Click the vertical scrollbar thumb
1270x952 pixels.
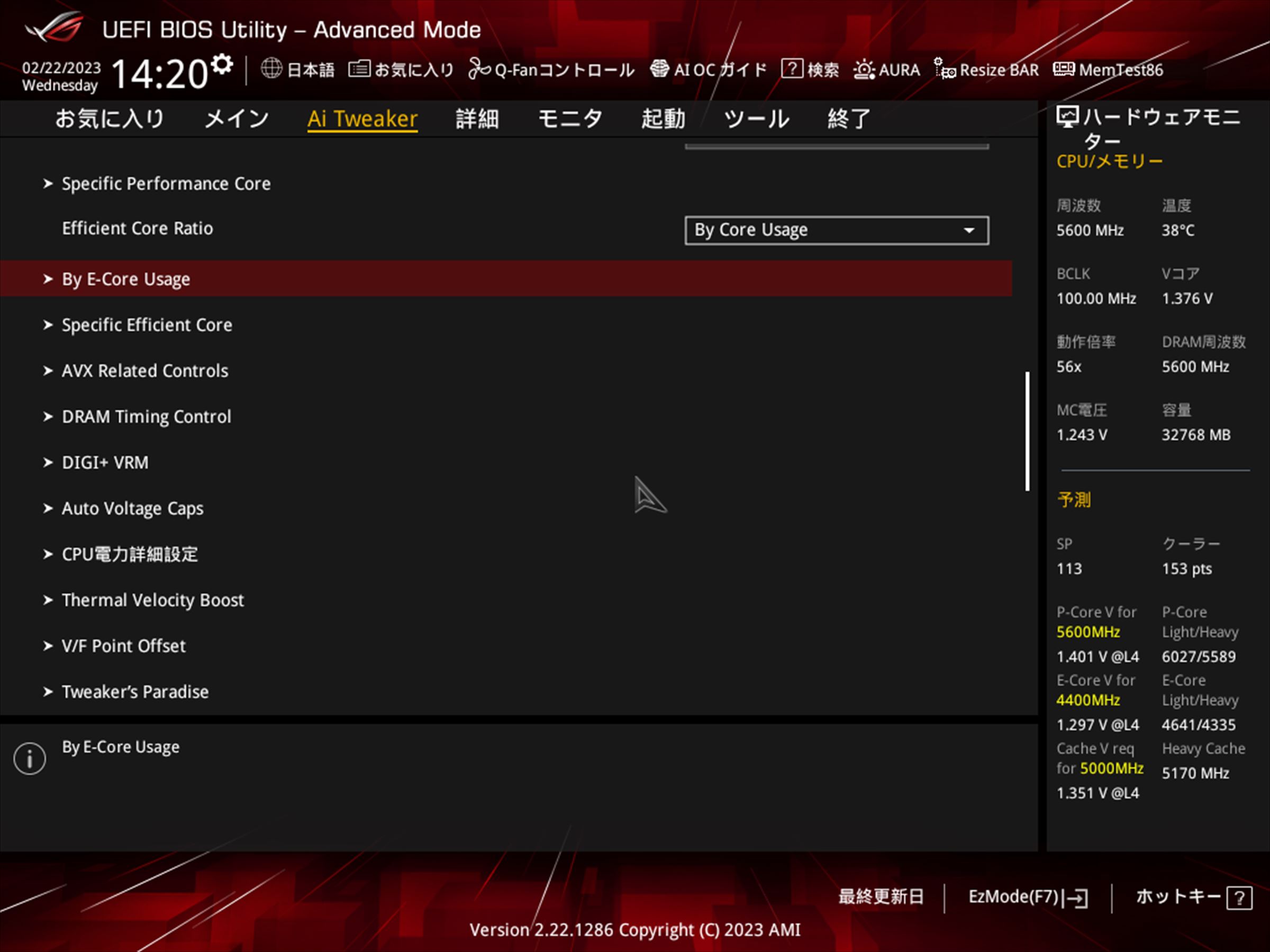tap(1027, 431)
